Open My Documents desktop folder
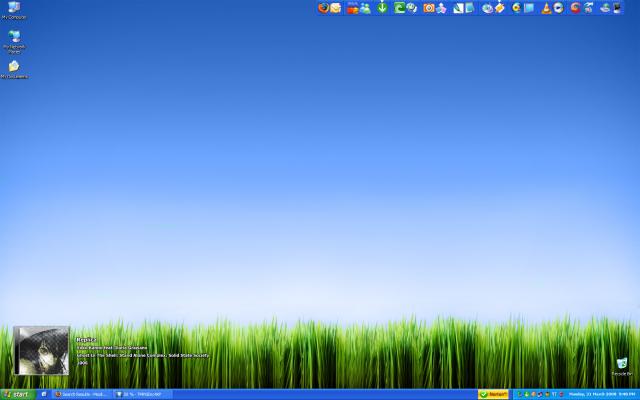Viewport: 640px width, 400px height. [x=14, y=69]
